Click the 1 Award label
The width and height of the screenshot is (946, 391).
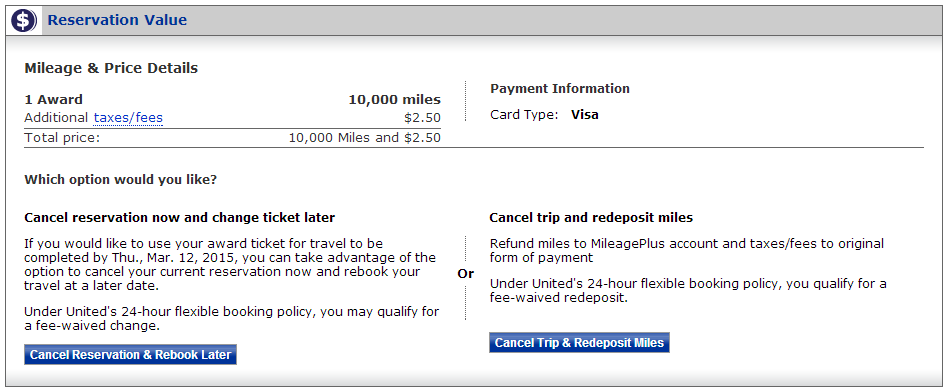[54, 100]
